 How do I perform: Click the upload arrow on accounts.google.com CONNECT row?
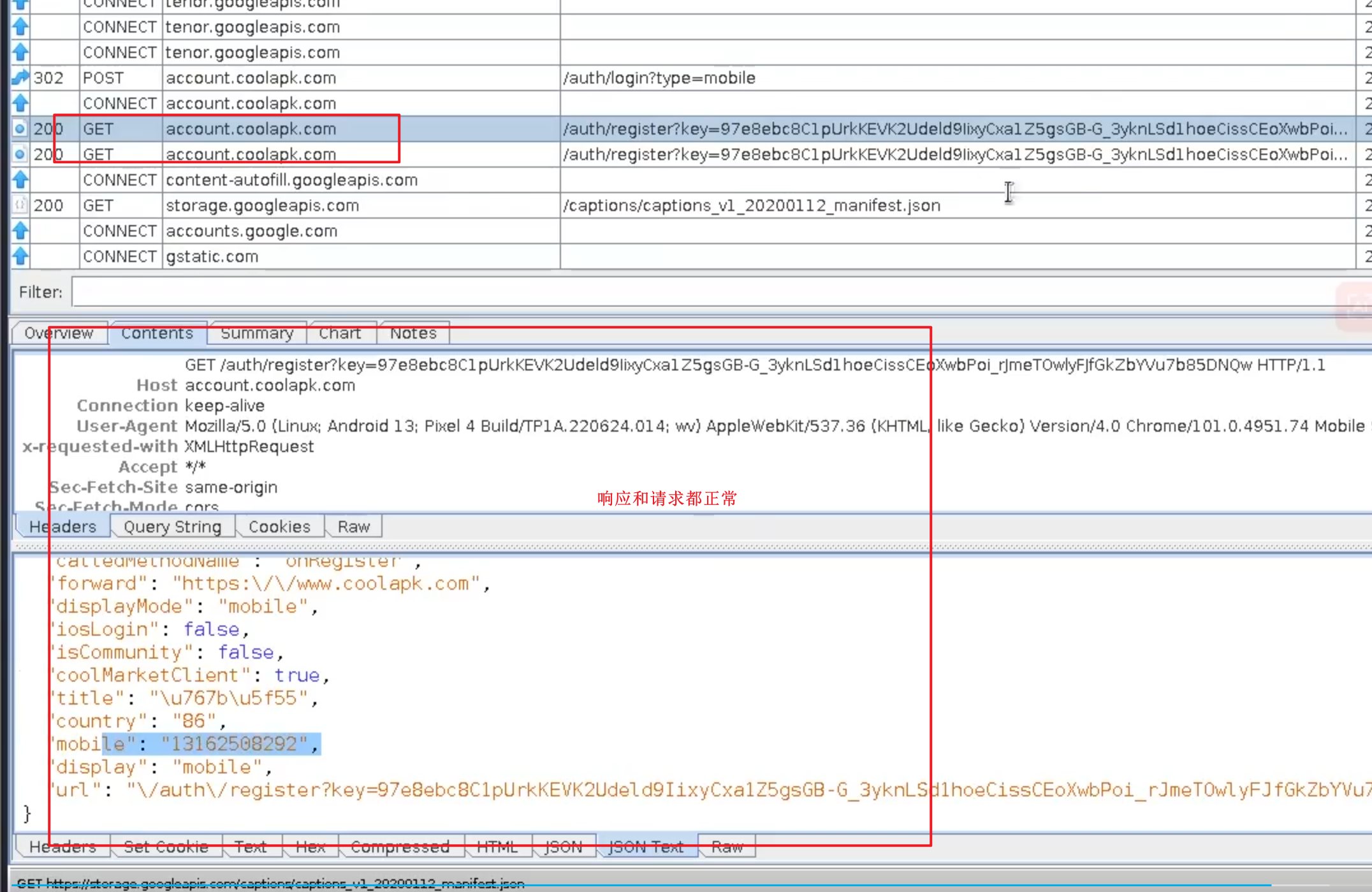pos(20,230)
